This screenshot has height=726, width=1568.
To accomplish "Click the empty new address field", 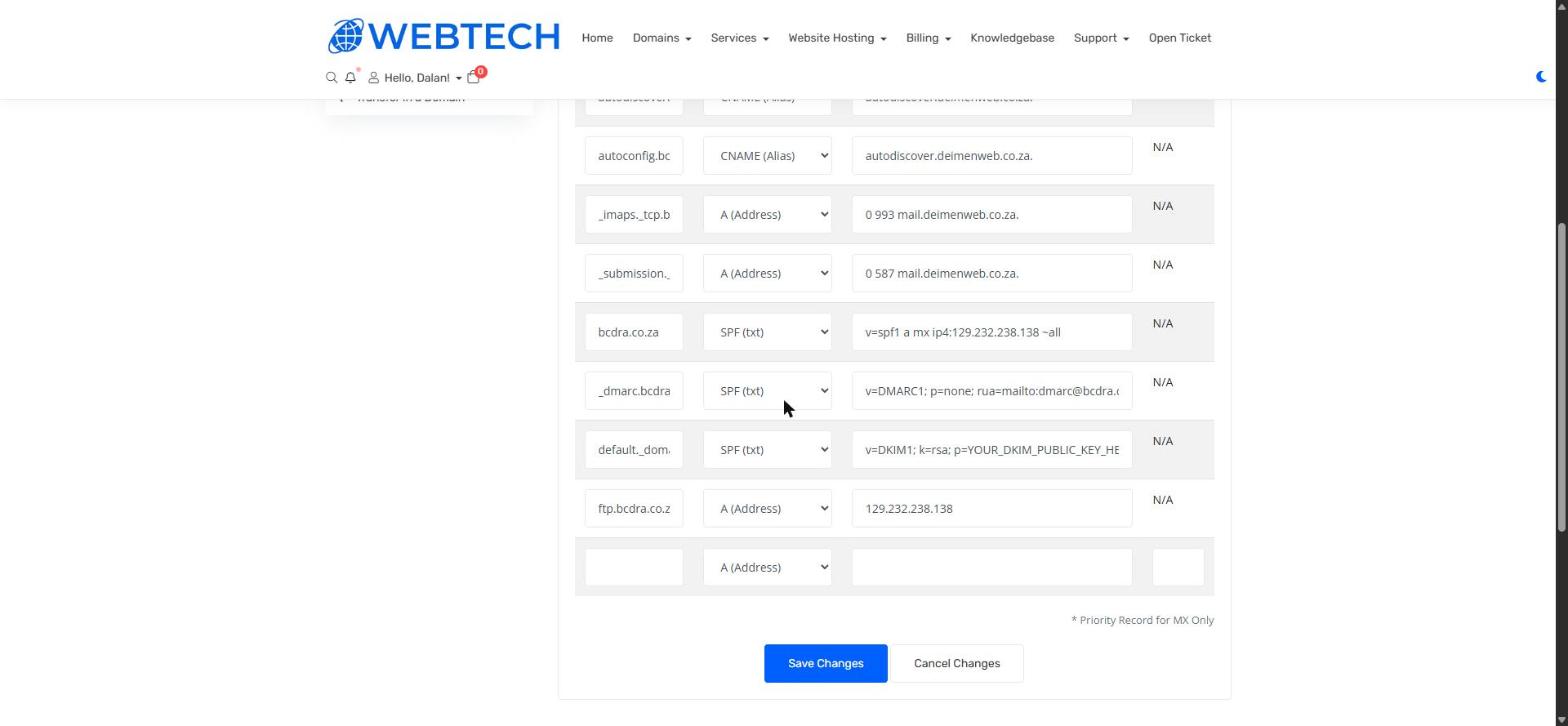I will 992,568.
